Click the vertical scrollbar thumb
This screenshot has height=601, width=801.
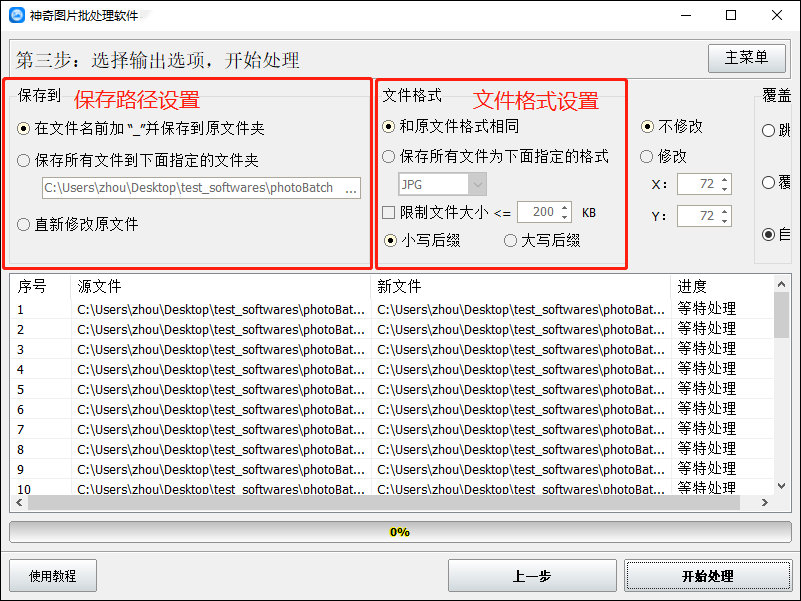pyautogui.click(x=781, y=315)
